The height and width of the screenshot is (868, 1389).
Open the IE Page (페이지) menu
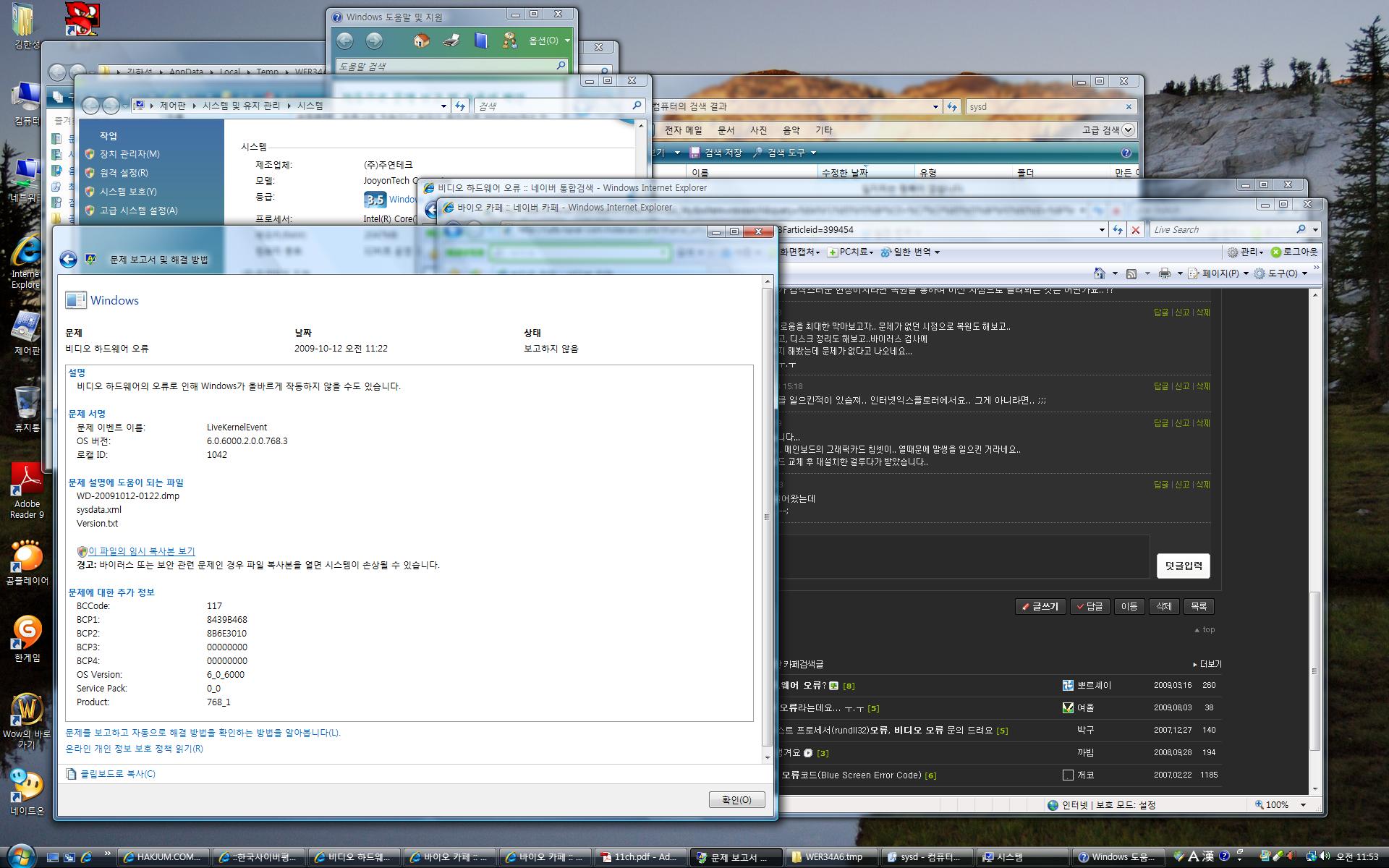click(1220, 273)
